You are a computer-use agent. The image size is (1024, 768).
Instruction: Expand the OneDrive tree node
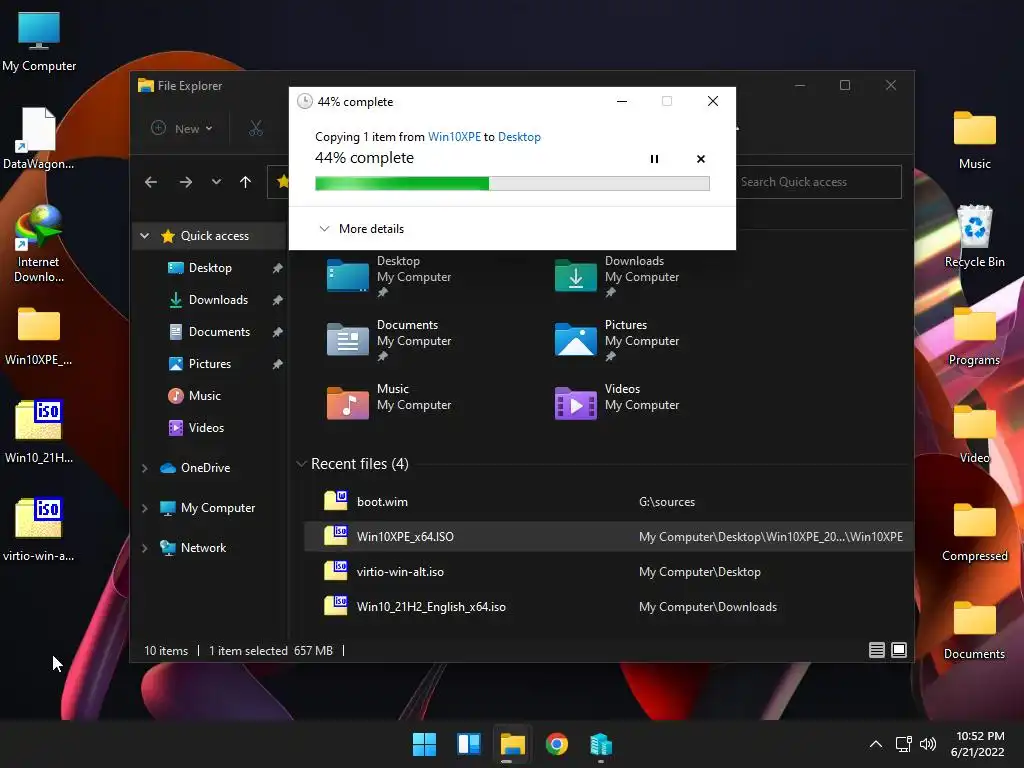coord(144,468)
